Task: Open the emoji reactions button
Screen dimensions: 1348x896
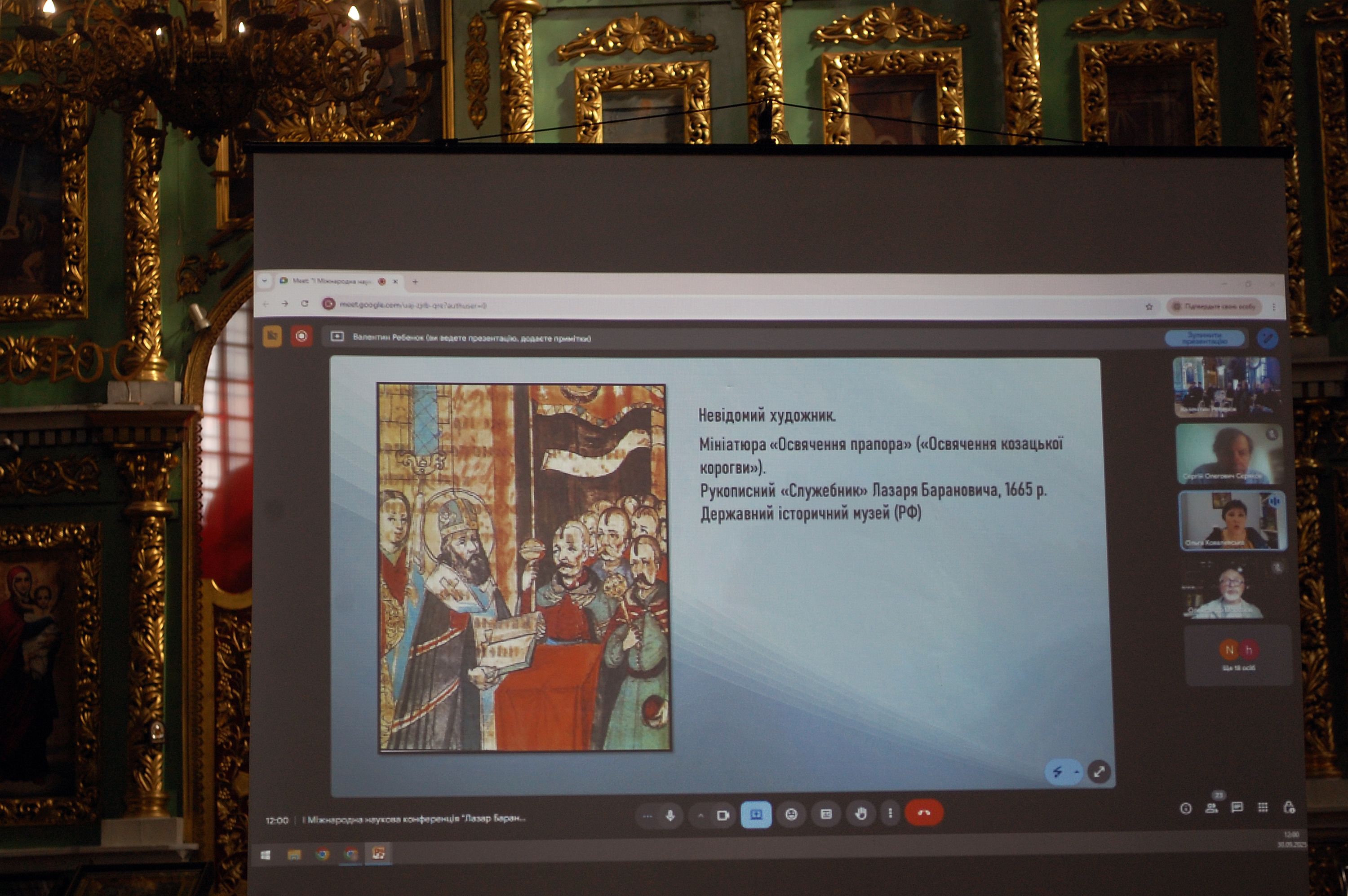Action: (x=791, y=814)
